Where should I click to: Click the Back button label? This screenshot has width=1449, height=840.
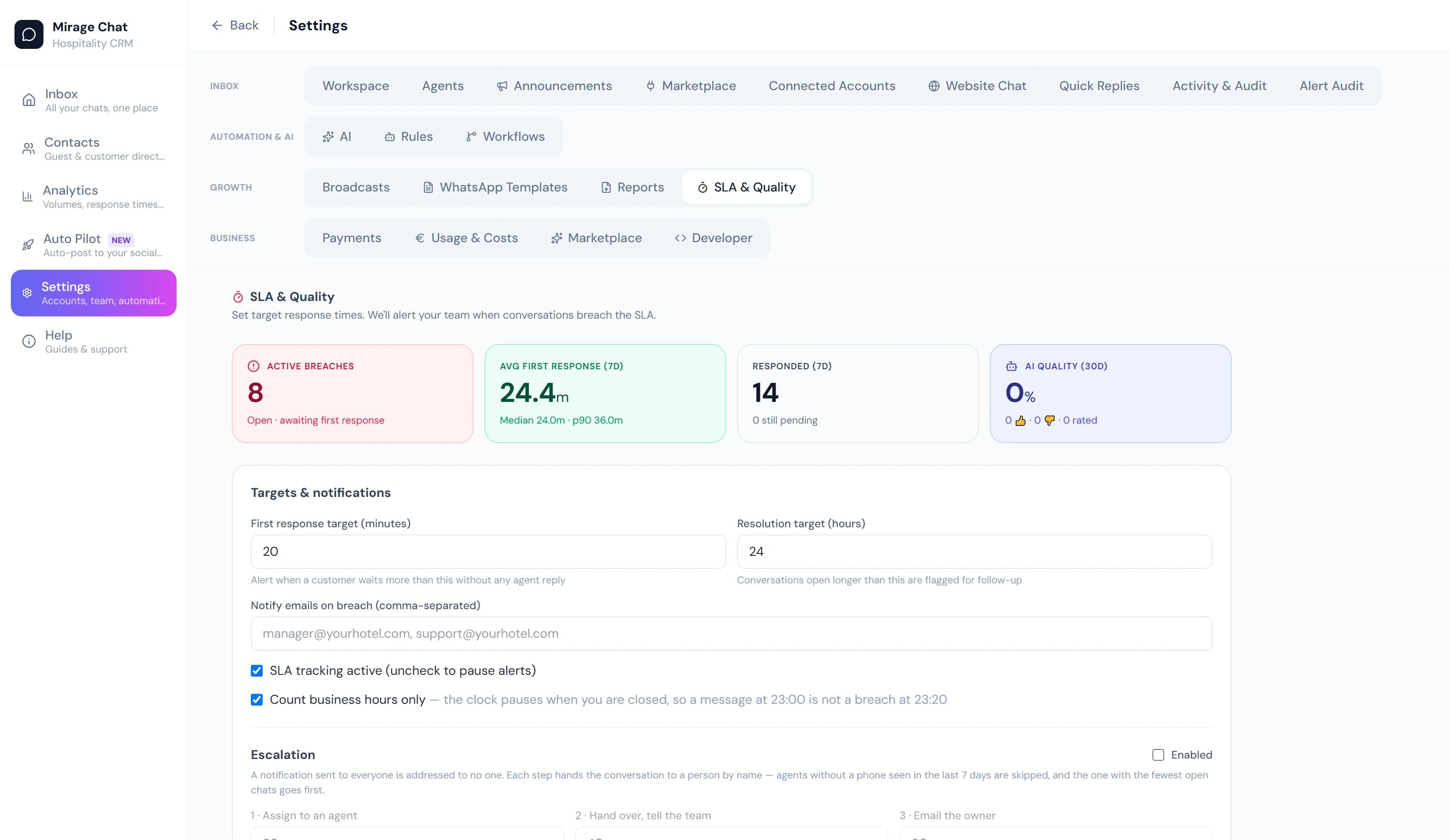pyautogui.click(x=244, y=25)
